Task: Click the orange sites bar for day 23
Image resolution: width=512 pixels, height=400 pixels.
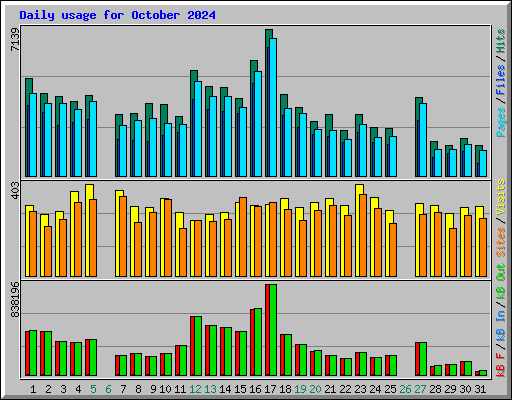Action: click(x=363, y=235)
